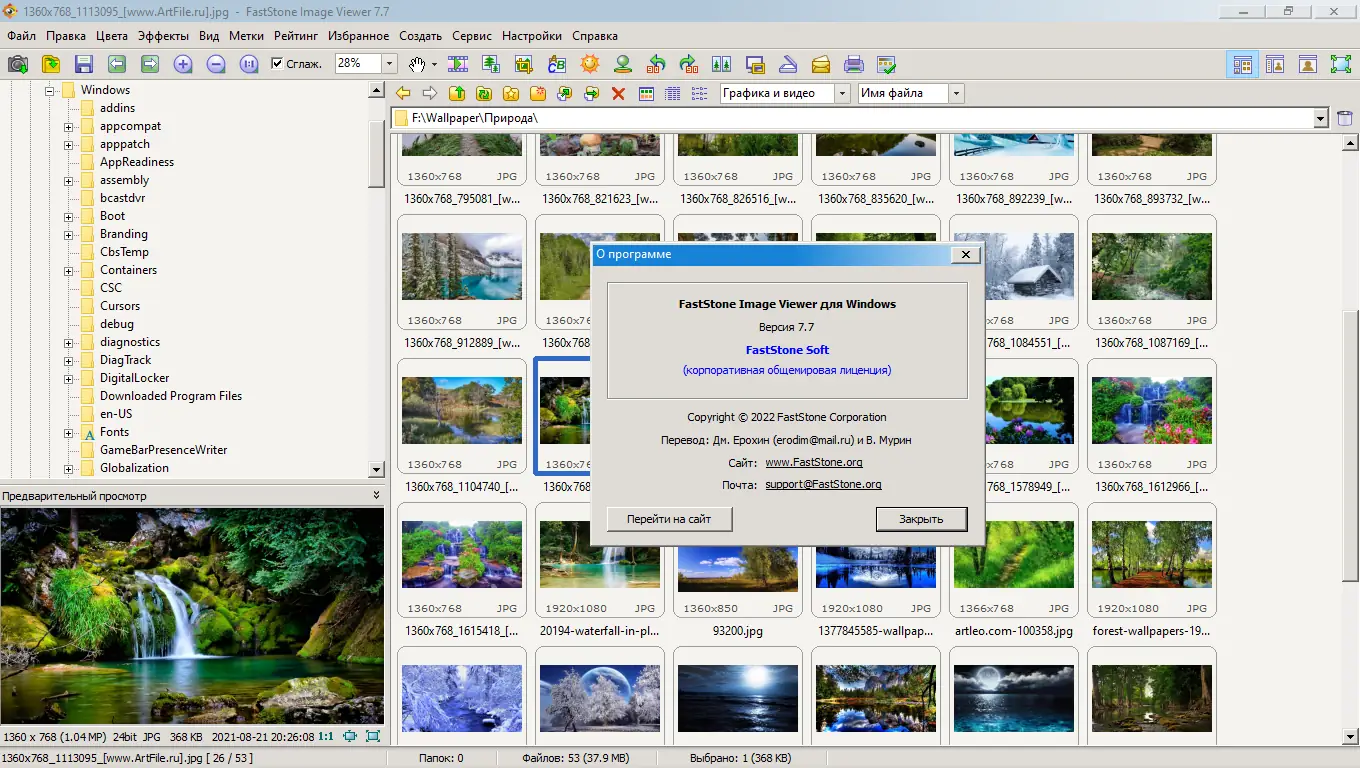
Task: Click the thumbnail panel vertical scrollbar
Action: click(1350, 444)
